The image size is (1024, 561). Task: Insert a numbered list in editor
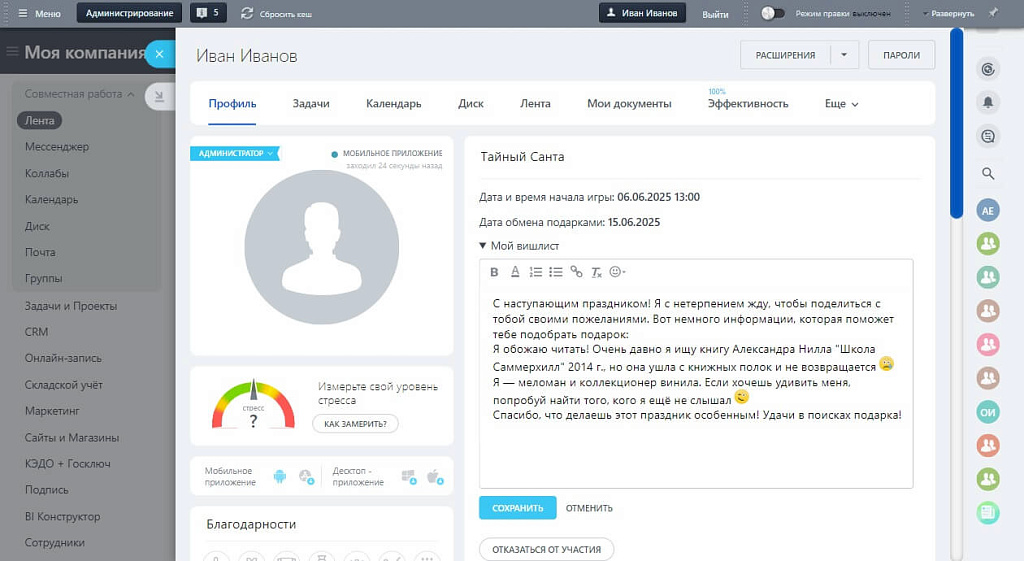pos(535,272)
